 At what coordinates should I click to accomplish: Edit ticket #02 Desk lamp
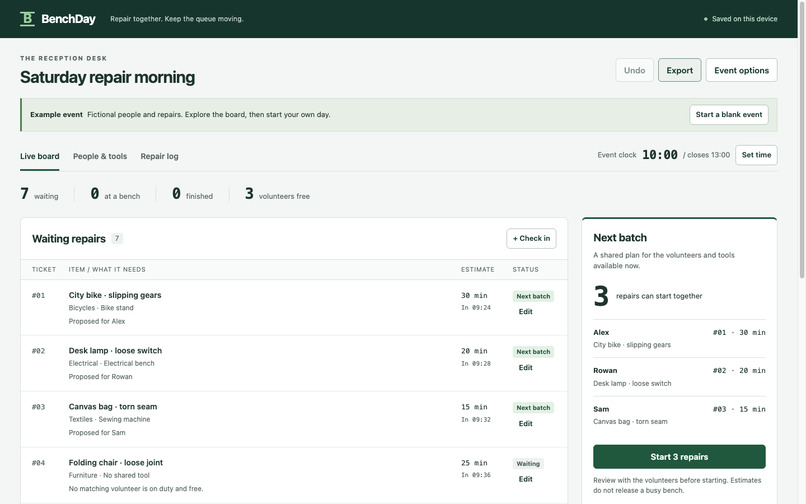pyautogui.click(x=525, y=368)
